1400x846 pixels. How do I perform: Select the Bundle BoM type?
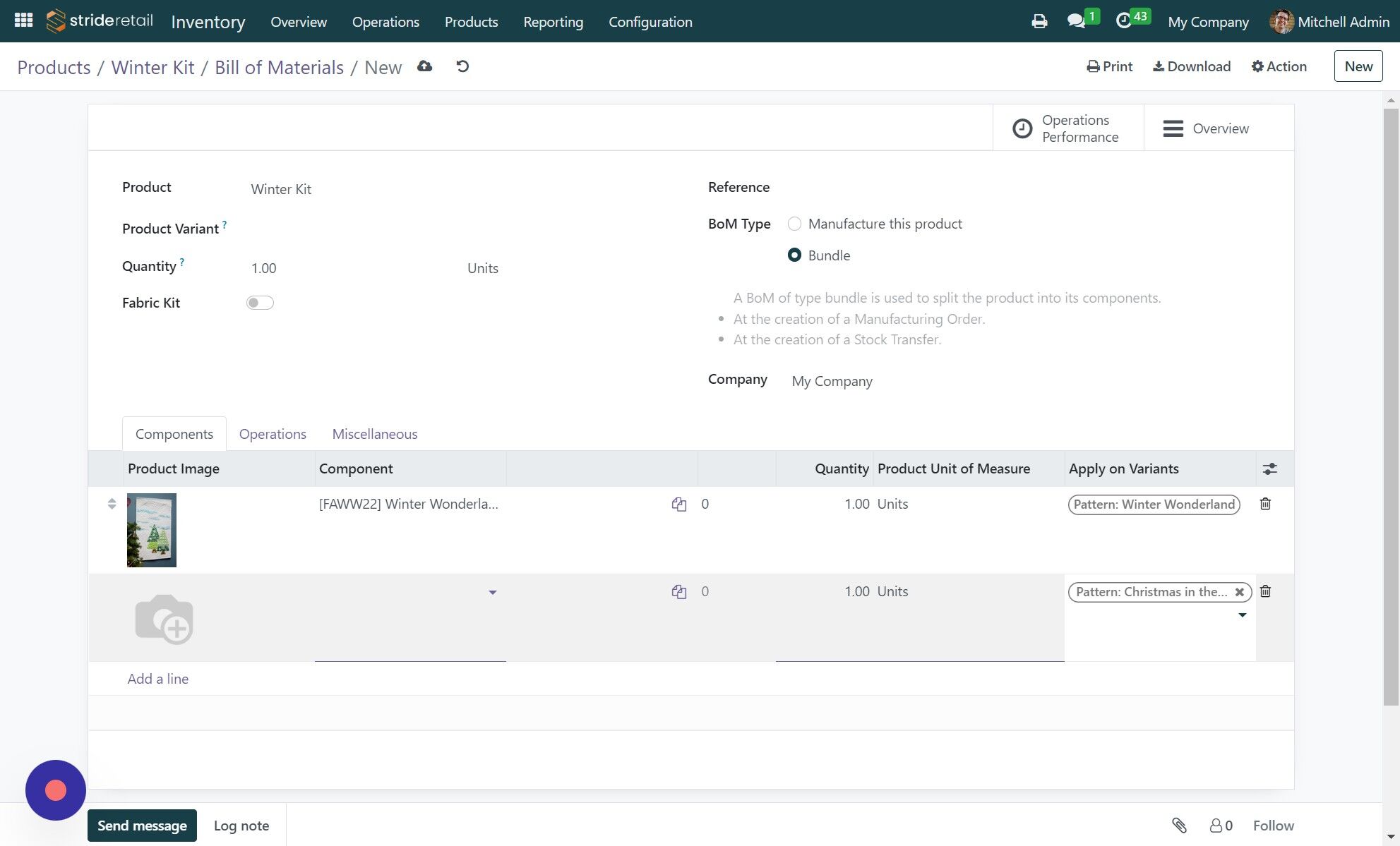click(x=794, y=255)
